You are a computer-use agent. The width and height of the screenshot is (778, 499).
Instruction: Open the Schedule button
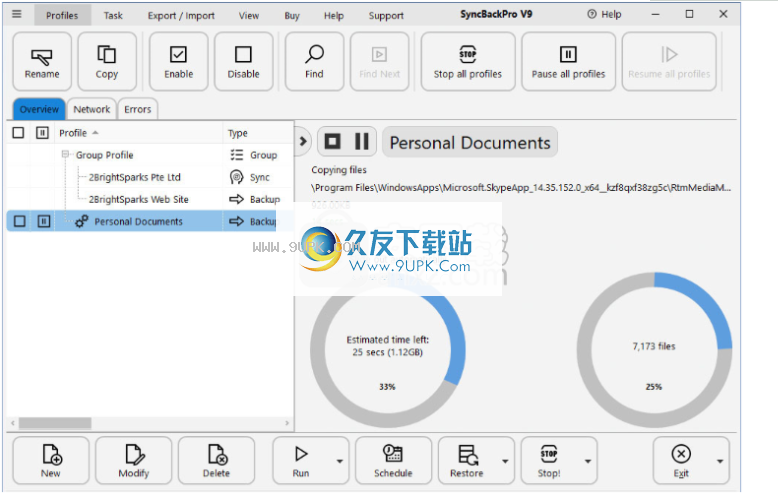[x=393, y=460]
